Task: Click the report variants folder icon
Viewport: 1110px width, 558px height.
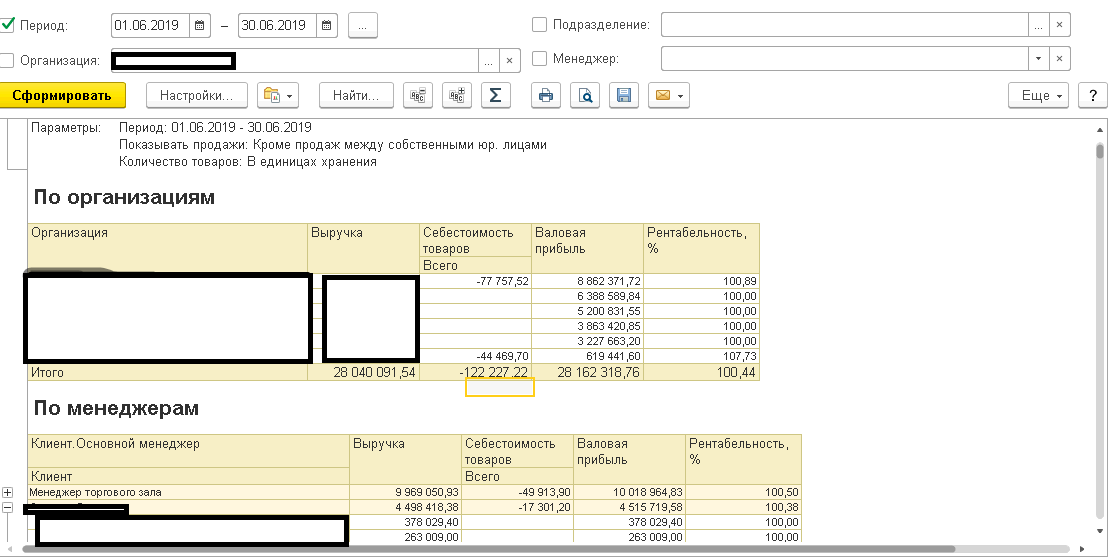Action: coord(271,96)
